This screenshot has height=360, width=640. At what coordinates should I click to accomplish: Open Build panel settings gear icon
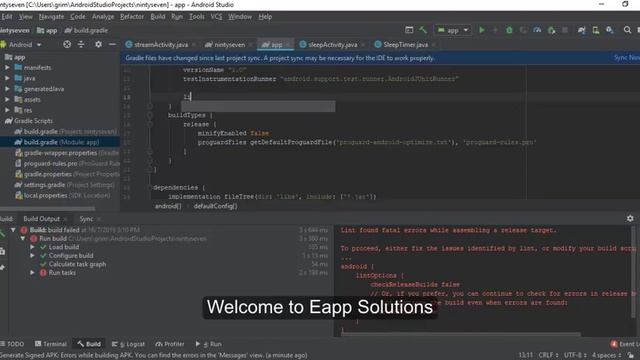click(630, 218)
